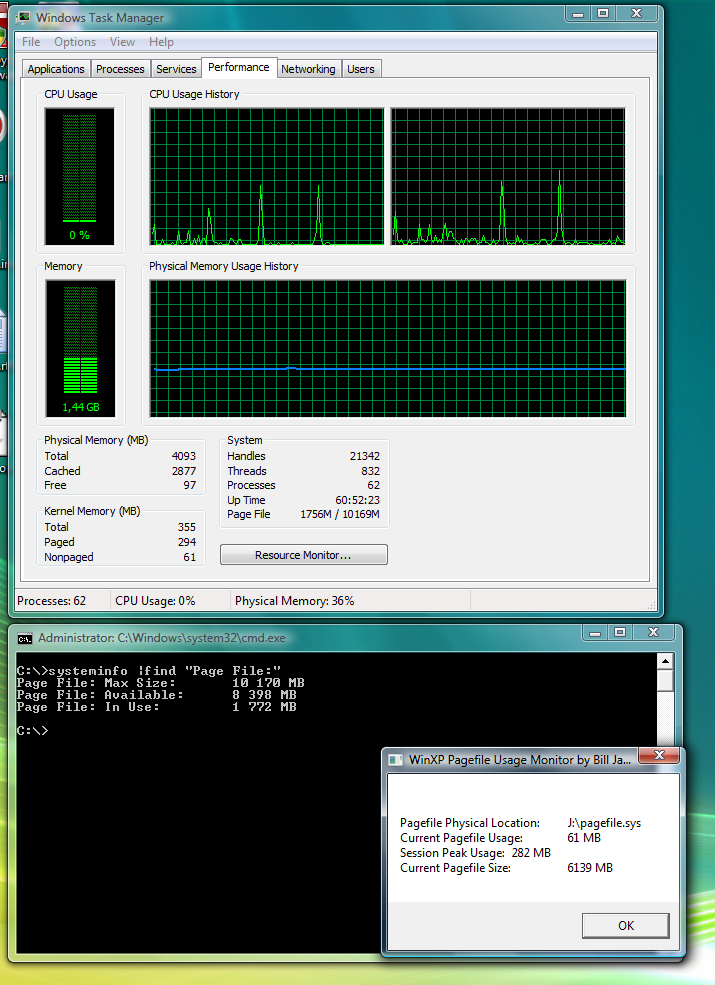Open the Options menu in Task Manager
715x985 pixels.
[x=75, y=42]
